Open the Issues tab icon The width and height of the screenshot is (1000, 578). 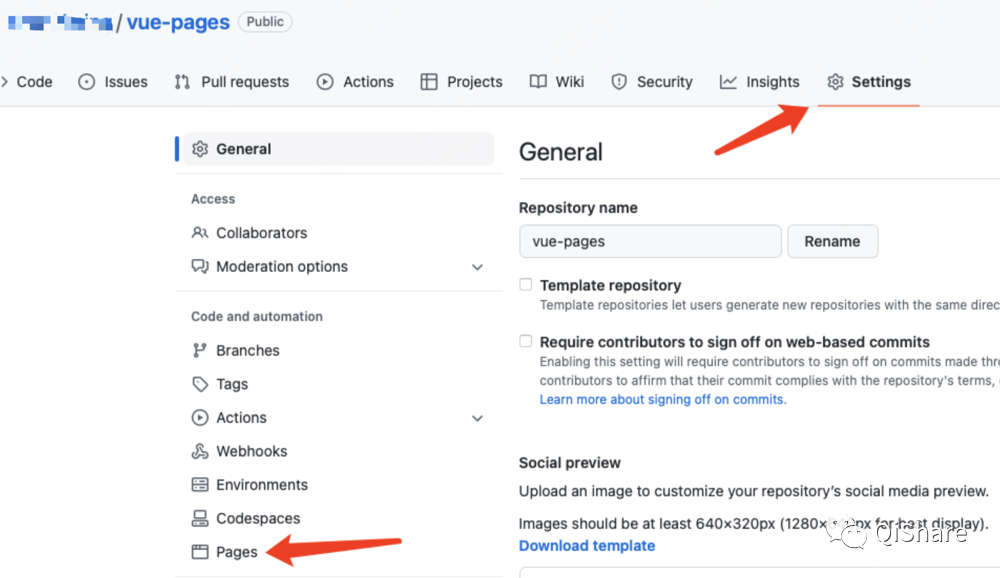click(x=87, y=82)
